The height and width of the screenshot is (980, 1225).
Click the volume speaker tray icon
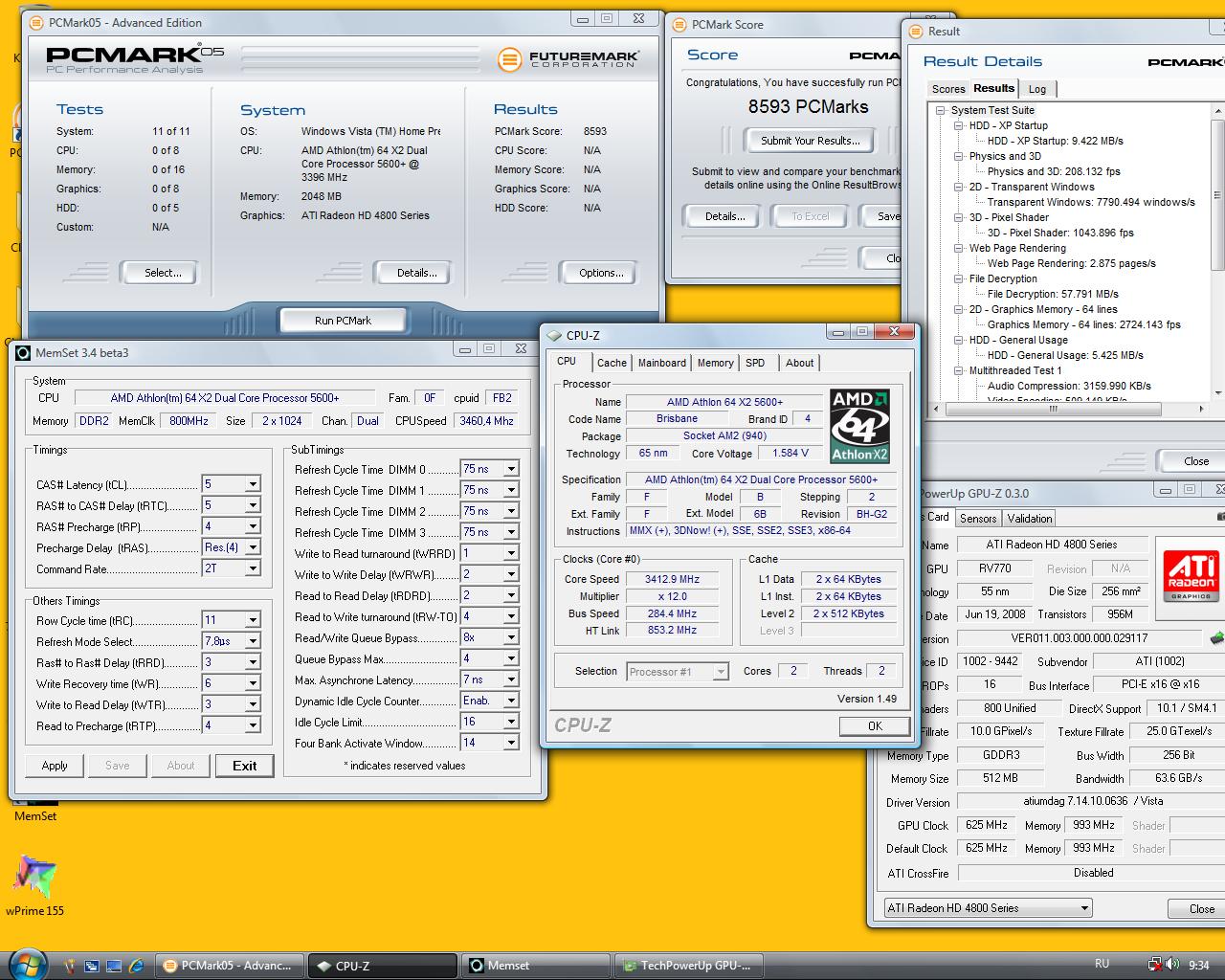click(x=1171, y=965)
